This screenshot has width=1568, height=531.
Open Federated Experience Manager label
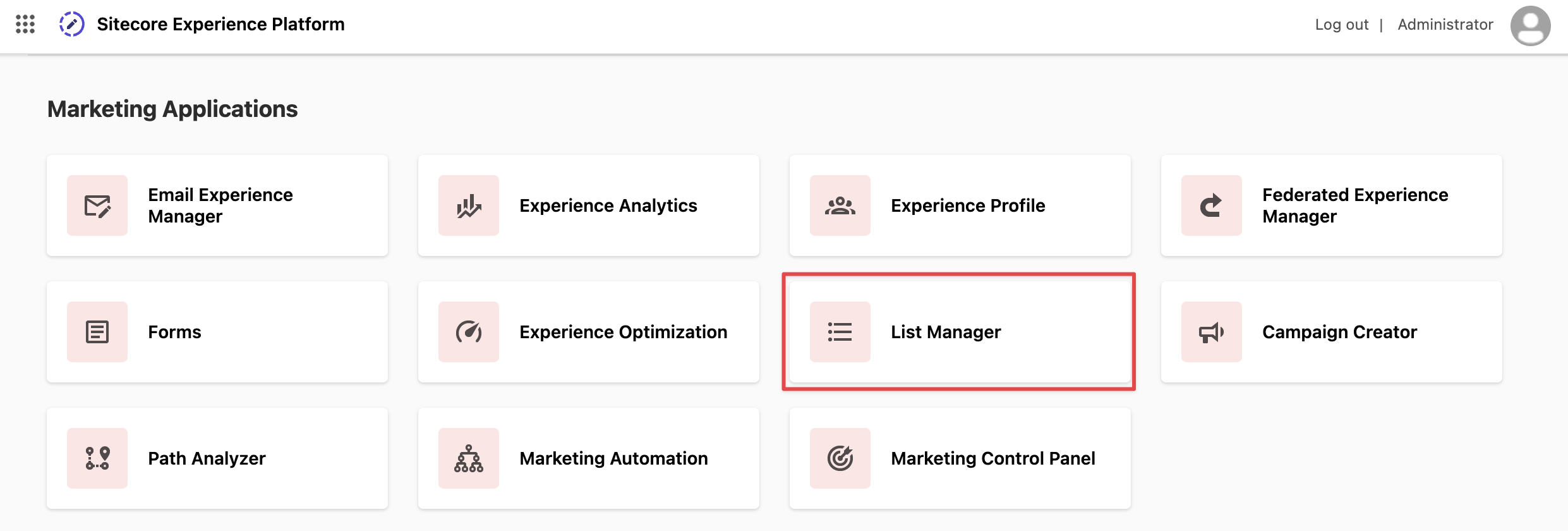click(x=1355, y=205)
